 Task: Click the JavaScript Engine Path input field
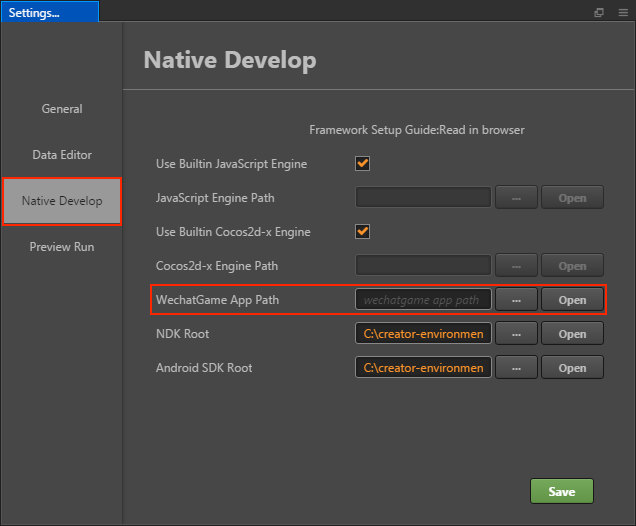coord(423,198)
